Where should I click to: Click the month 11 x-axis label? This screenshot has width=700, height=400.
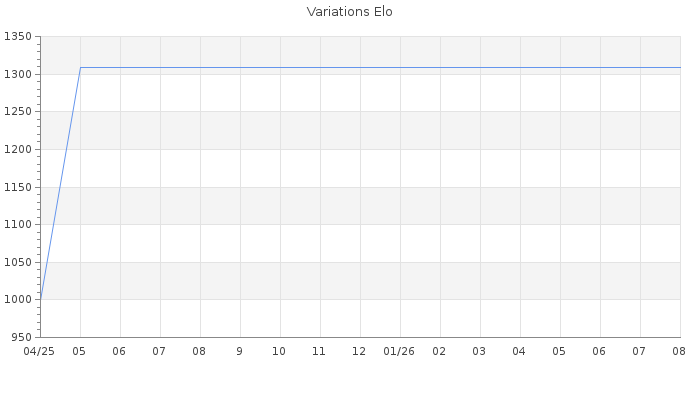[318, 352]
